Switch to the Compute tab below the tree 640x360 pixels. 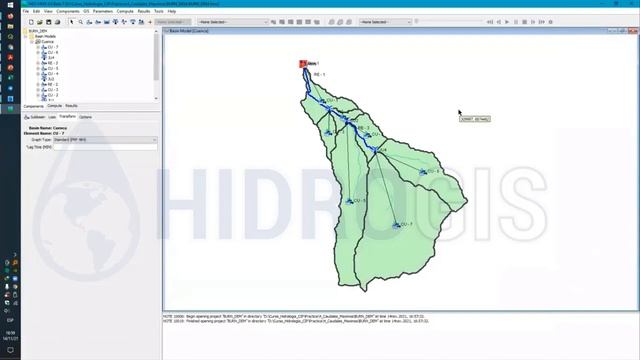tap(54, 106)
